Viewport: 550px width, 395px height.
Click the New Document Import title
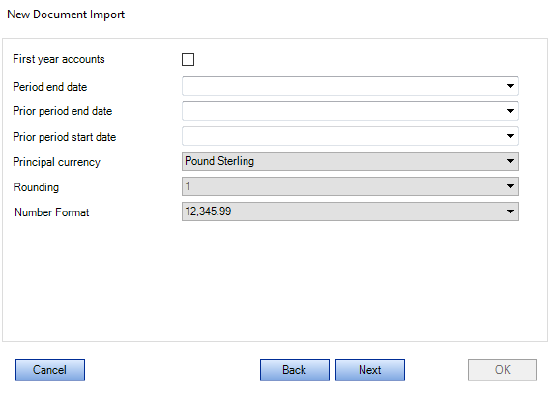pos(66,14)
